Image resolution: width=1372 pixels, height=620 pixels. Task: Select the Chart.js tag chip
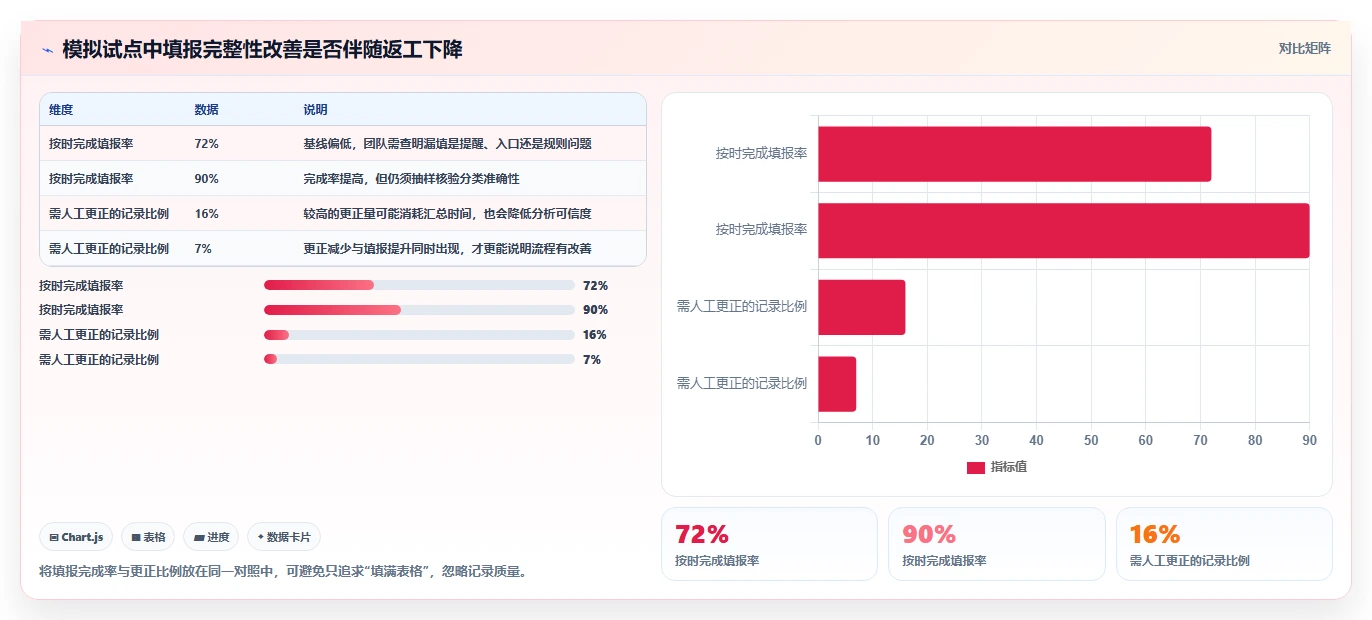(x=76, y=537)
